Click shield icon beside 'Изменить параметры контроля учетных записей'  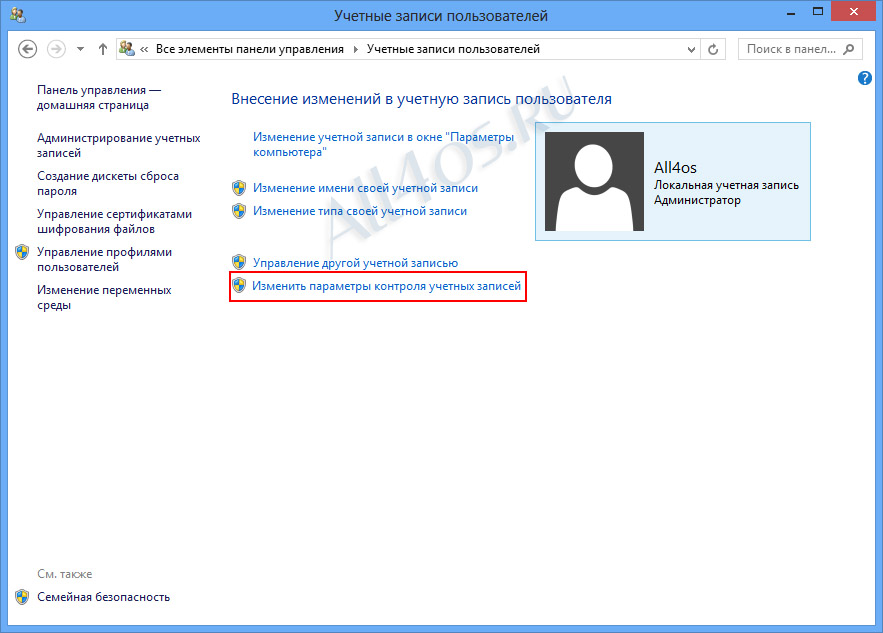[x=239, y=286]
